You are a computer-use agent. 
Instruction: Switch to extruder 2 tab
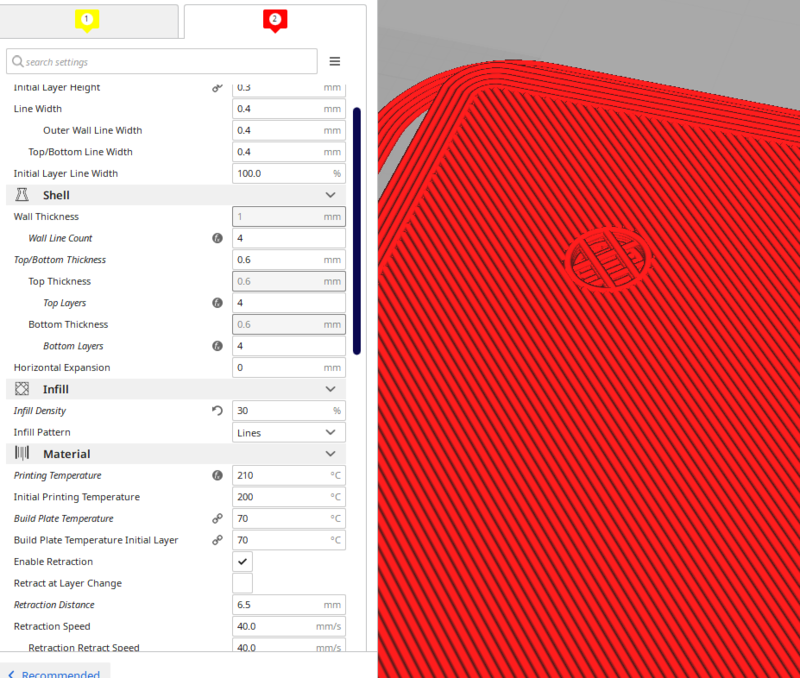pos(275,21)
